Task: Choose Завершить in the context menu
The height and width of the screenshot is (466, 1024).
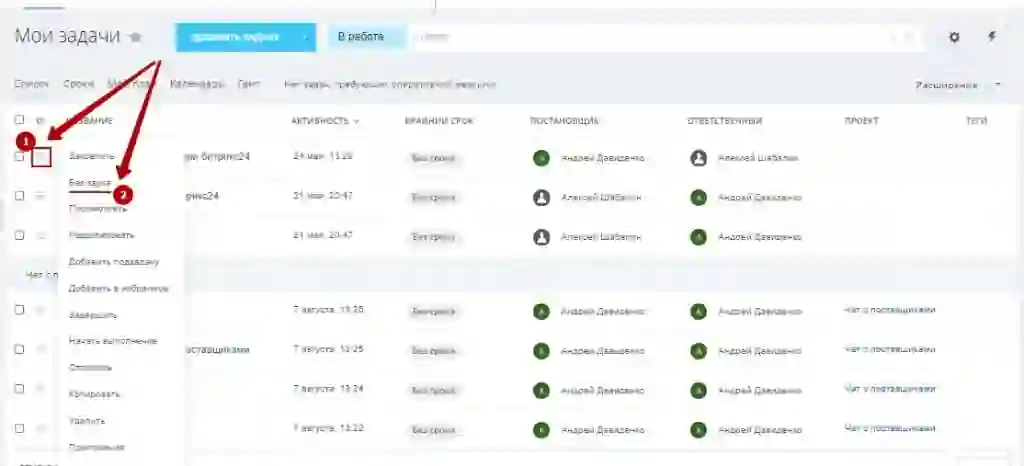Action: 93,315
